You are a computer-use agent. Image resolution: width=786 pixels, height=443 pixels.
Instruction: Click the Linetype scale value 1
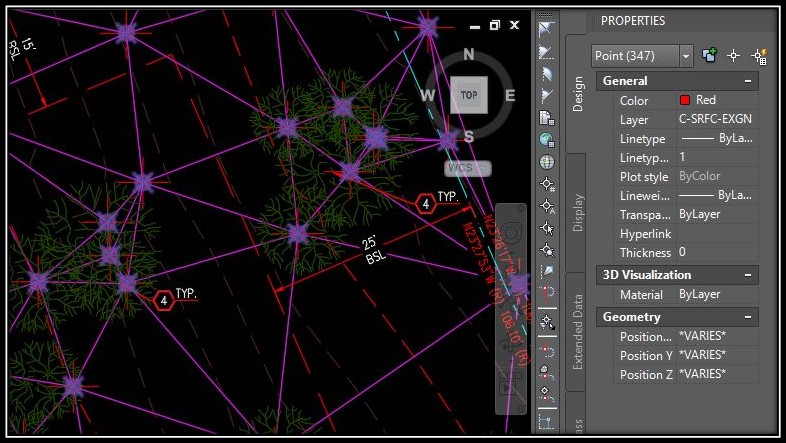point(717,157)
